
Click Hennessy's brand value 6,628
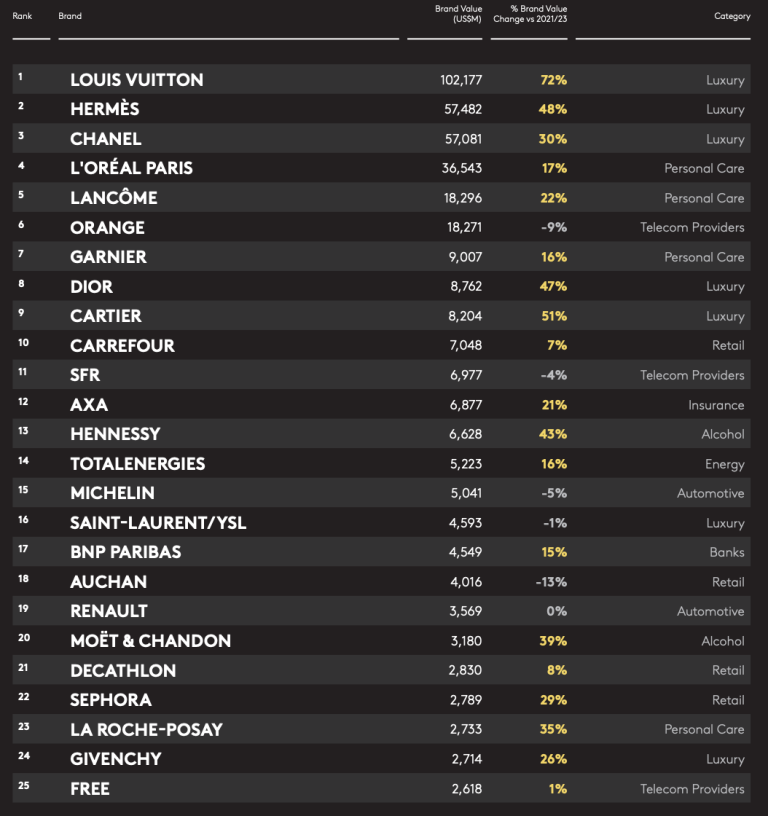(466, 434)
